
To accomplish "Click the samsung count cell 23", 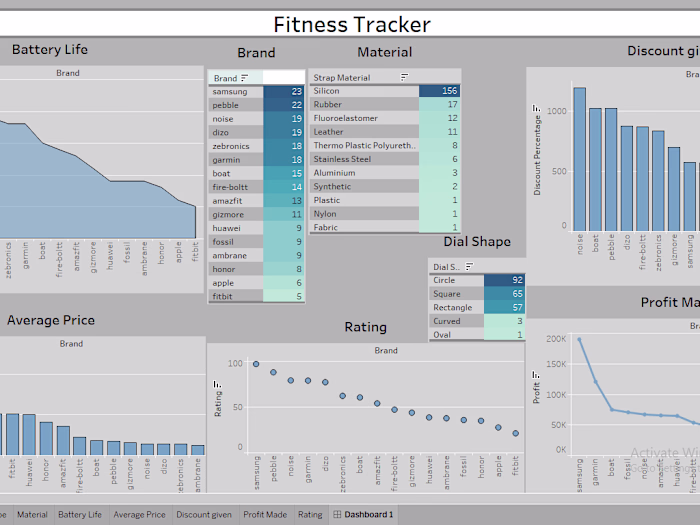I will pos(283,92).
